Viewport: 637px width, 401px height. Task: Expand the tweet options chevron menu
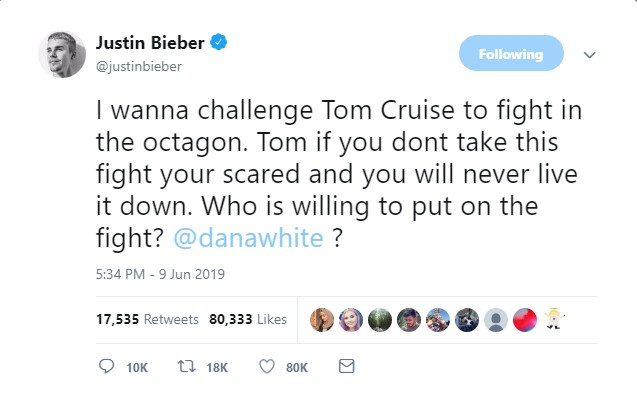(589, 55)
